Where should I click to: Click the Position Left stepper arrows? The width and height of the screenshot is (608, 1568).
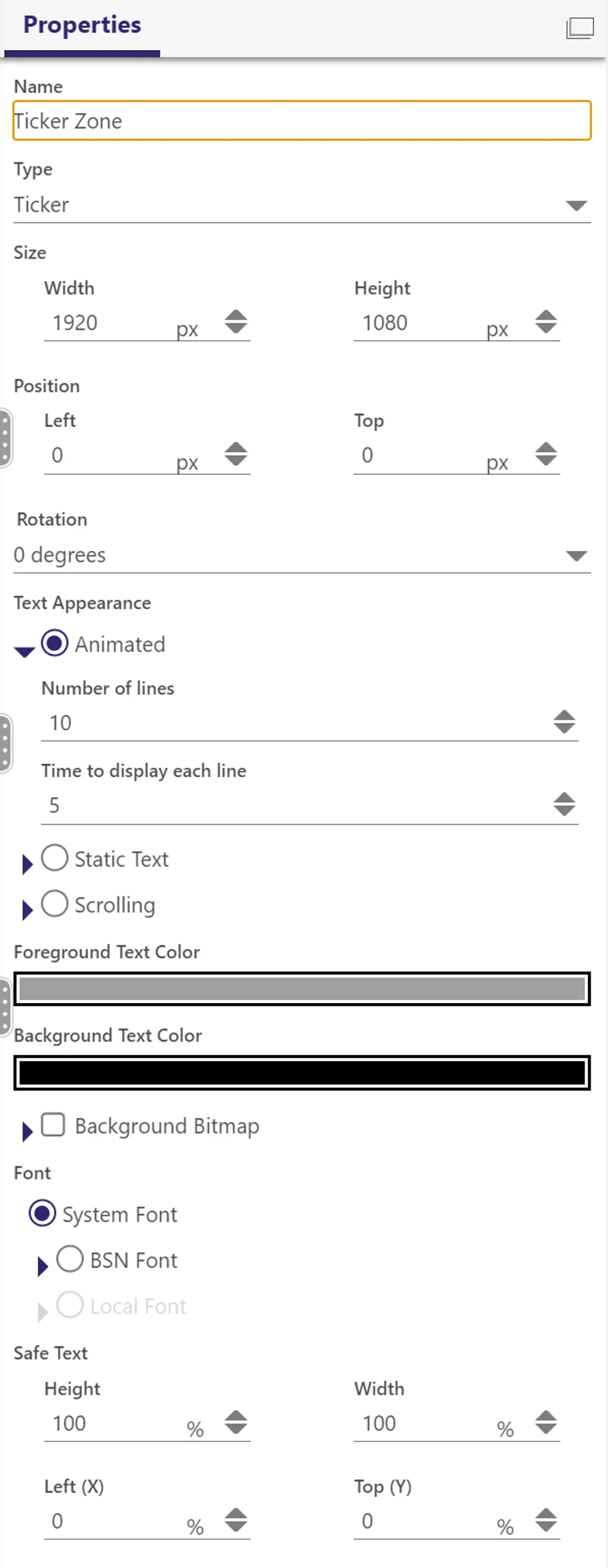coord(236,454)
